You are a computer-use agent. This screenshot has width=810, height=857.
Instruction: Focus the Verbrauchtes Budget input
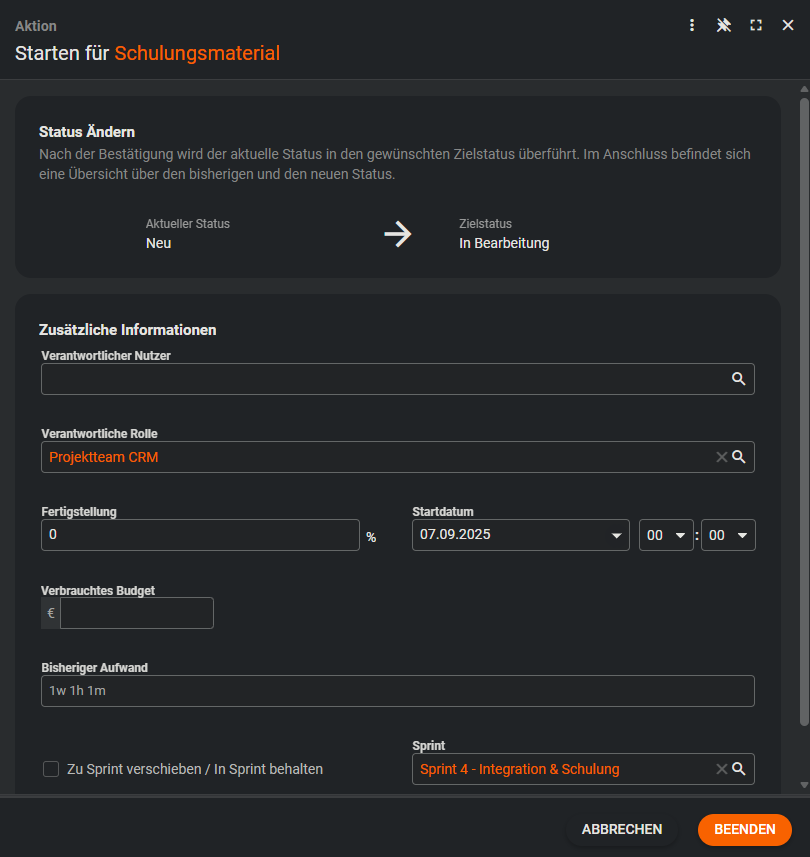(136, 613)
